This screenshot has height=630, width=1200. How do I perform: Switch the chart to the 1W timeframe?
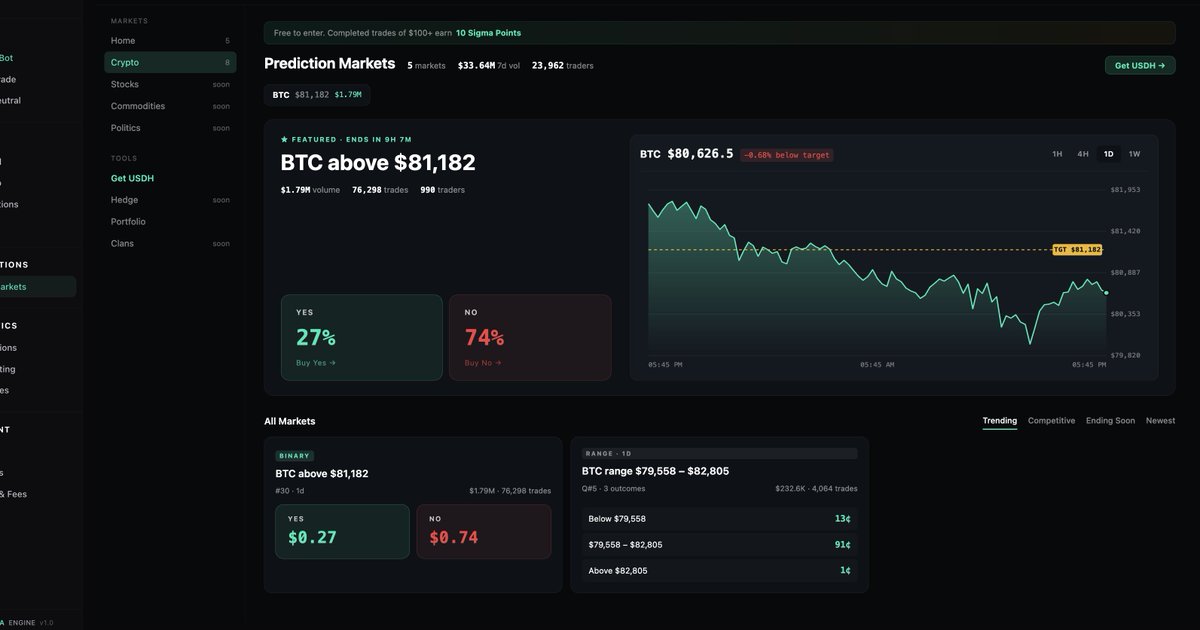pyautogui.click(x=1134, y=154)
